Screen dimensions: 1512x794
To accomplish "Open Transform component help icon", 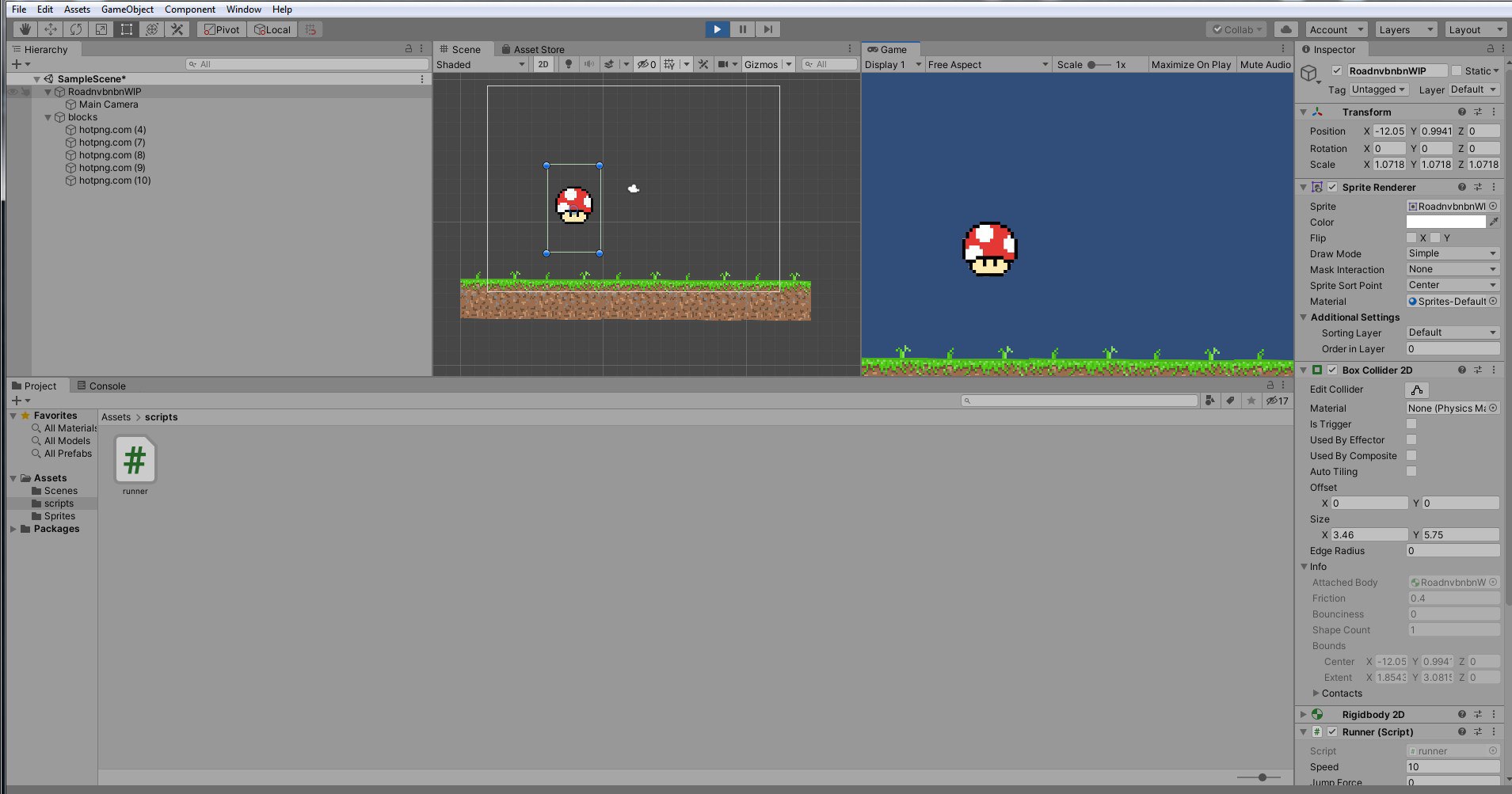I will pos(1462,112).
